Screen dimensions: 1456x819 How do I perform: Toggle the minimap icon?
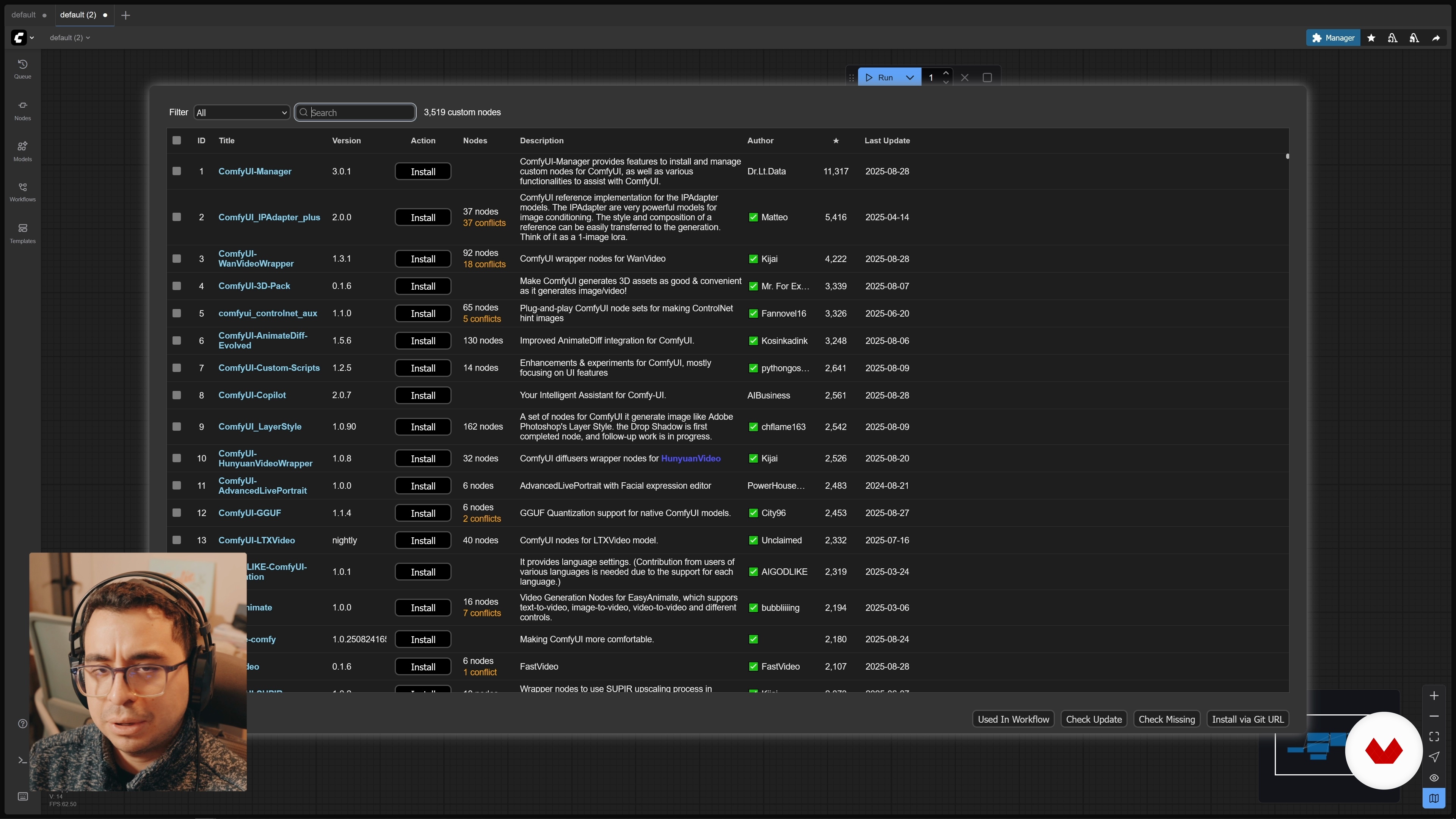[x=1434, y=798]
